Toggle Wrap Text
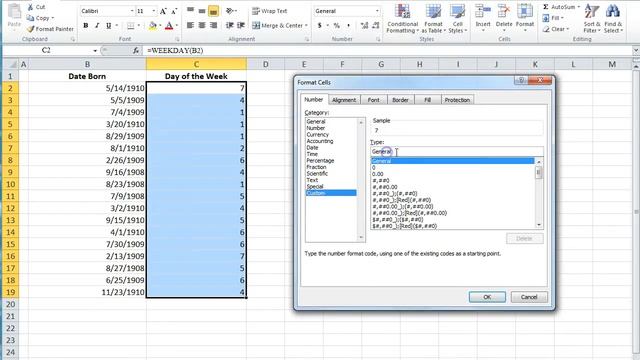The height and width of the screenshot is (360, 640). coord(269,11)
